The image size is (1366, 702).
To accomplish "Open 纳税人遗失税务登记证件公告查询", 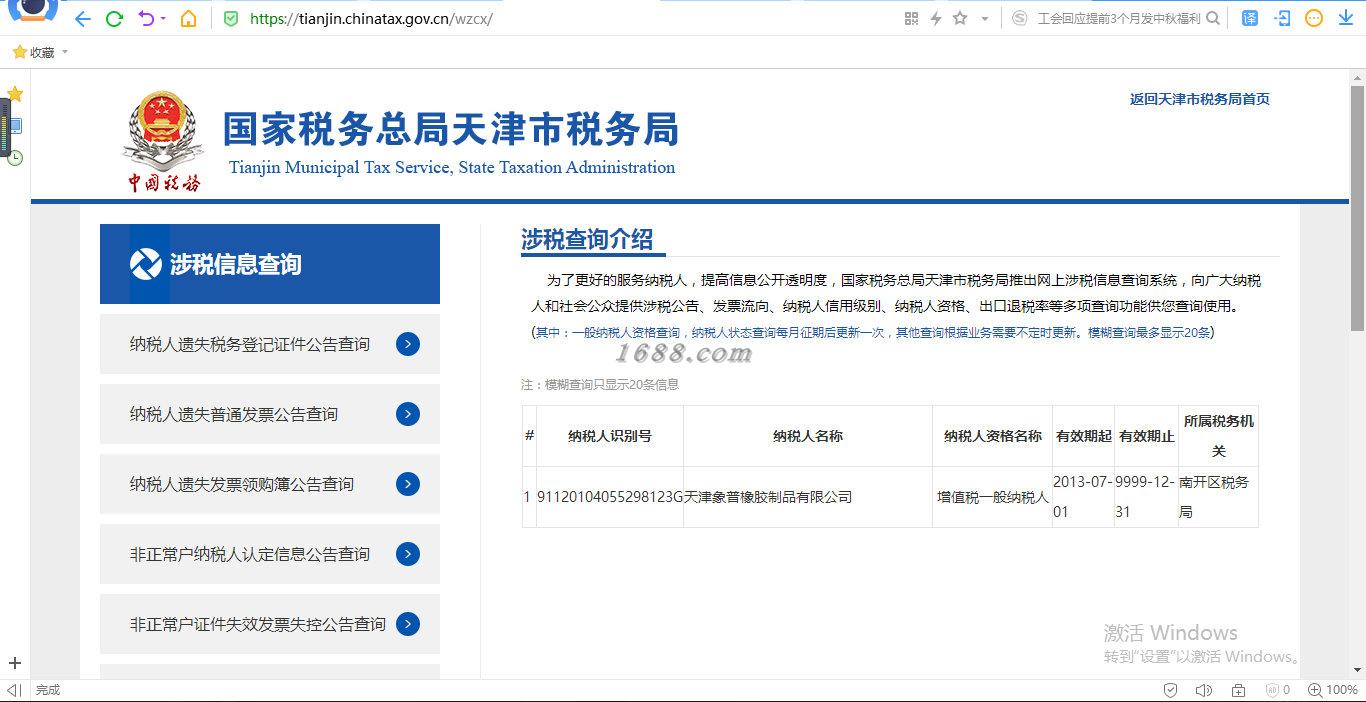I will click(270, 344).
